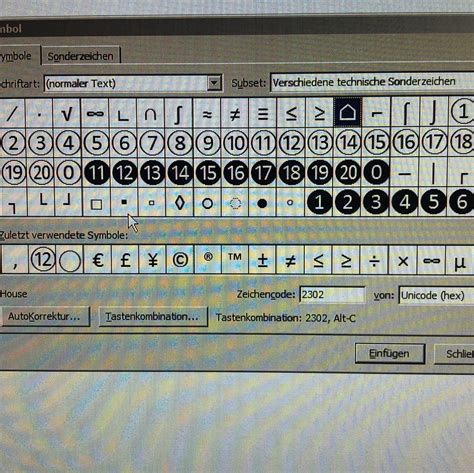
Task: Choose the white circled number 10
Action: 235,143
